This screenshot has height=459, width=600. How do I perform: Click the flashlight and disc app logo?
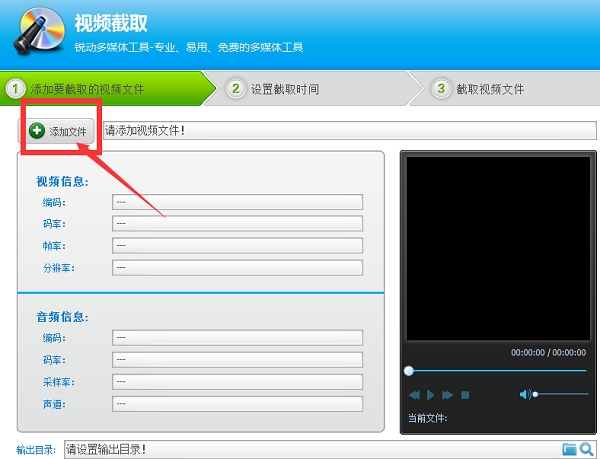pyautogui.click(x=39, y=31)
